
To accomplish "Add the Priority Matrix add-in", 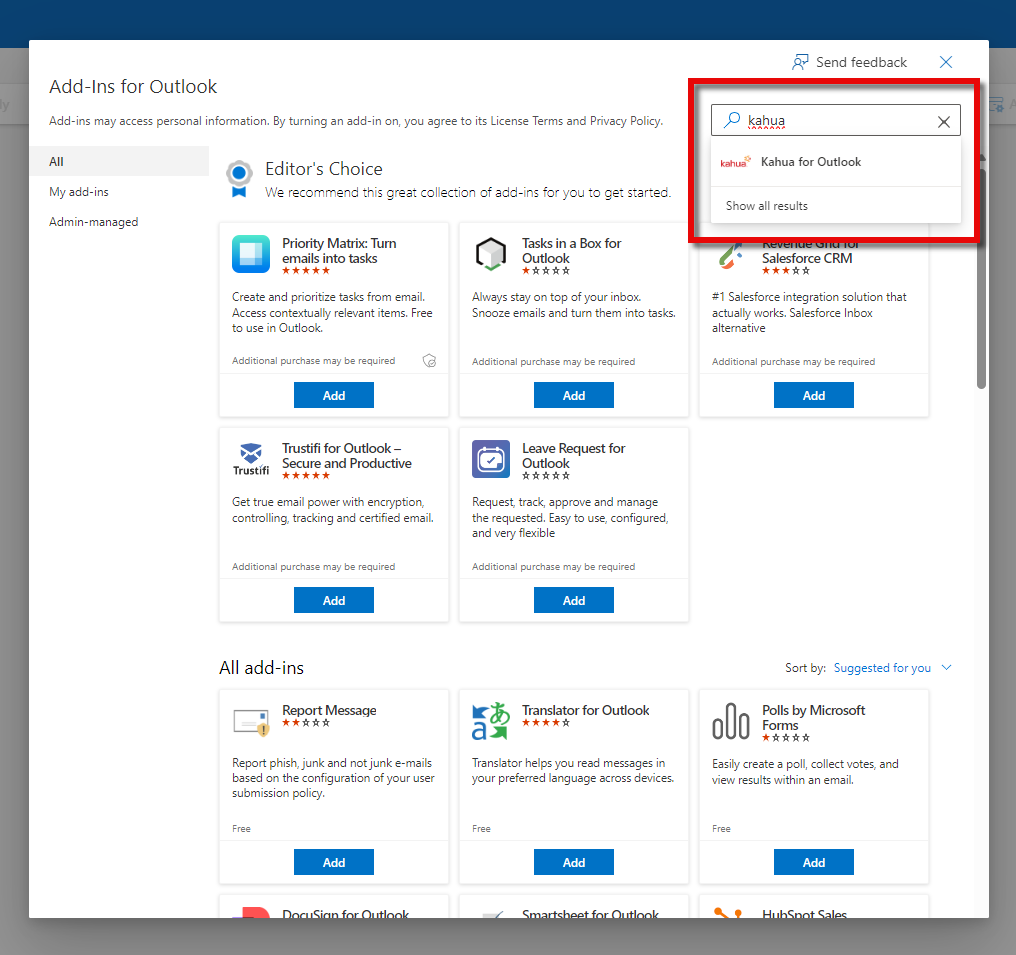I will pos(334,395).
